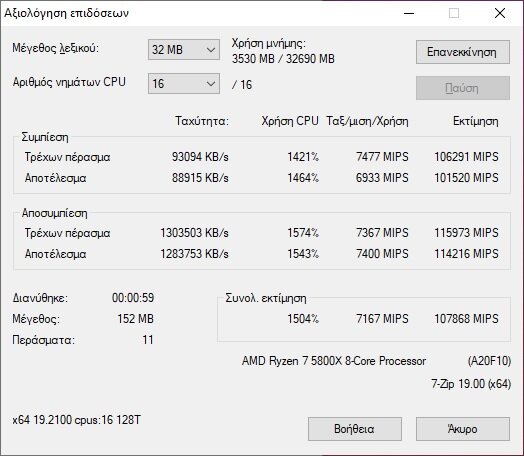Click the Επανεκκίνηση restart button
This screenshot has width=524, height=456.
point(463,52)
